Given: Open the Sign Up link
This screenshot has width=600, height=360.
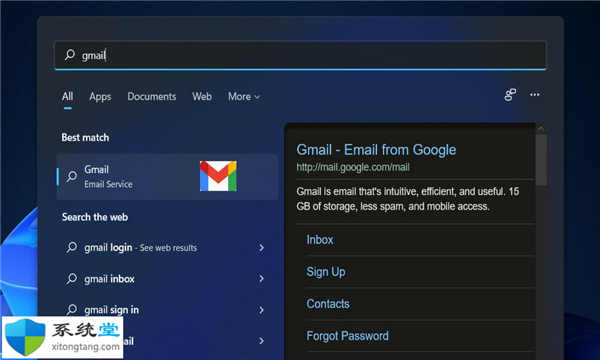Looking at the screenshot, I should (326, 272).
